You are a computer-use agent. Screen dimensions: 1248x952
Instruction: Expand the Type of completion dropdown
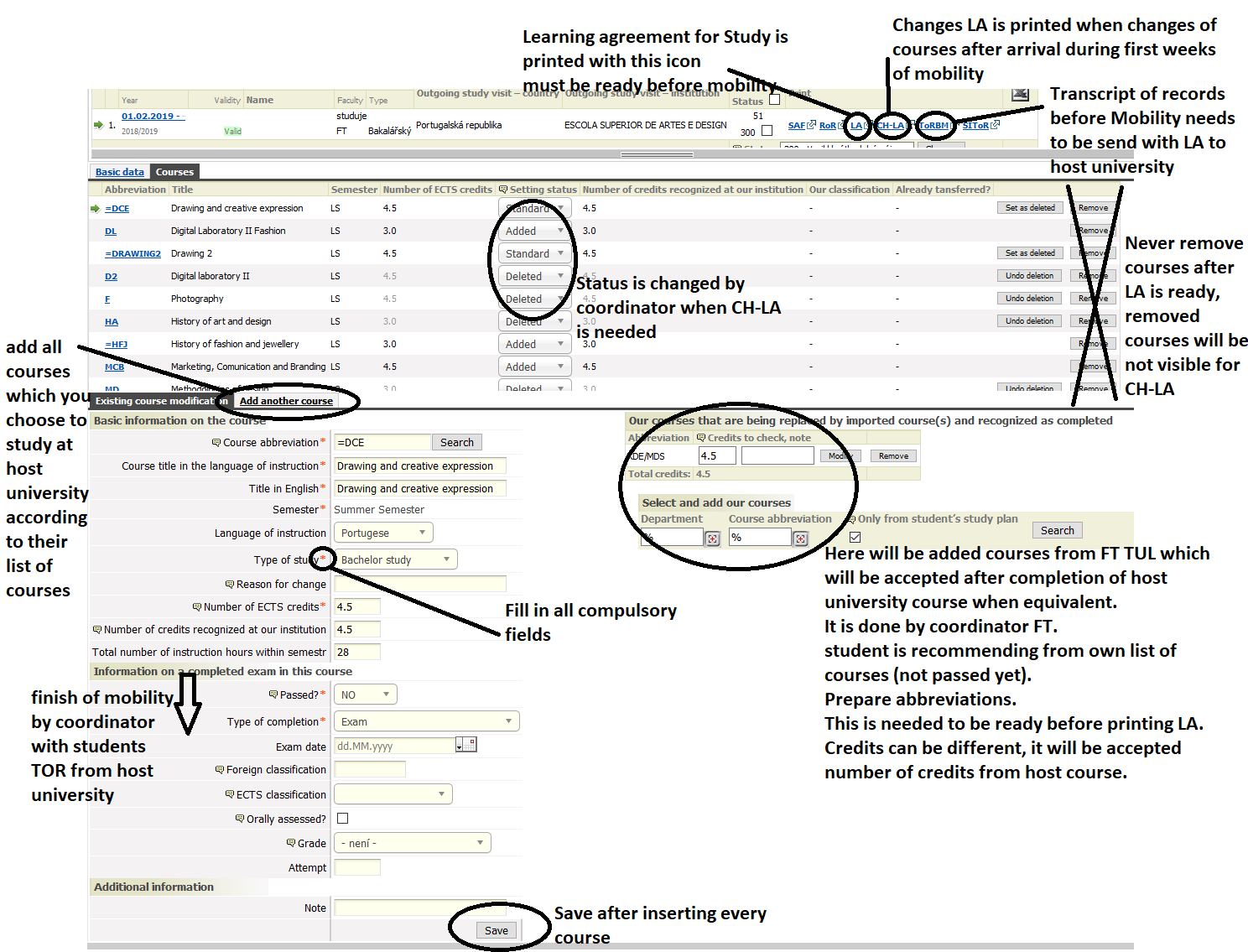click(x=426, y=721)
